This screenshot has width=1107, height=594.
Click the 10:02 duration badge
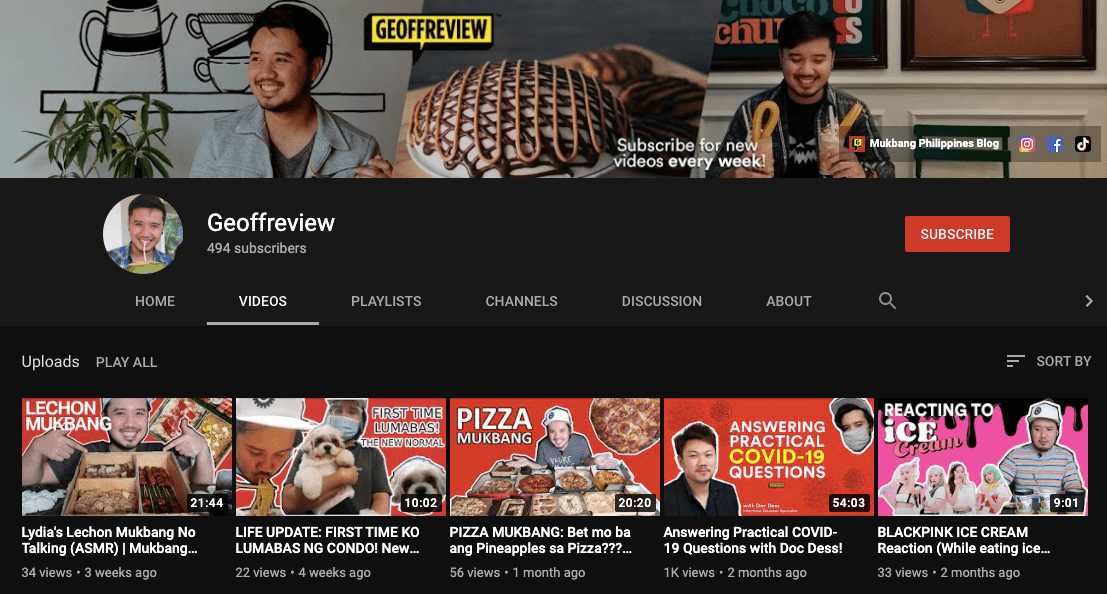click(x=421, y=503)
